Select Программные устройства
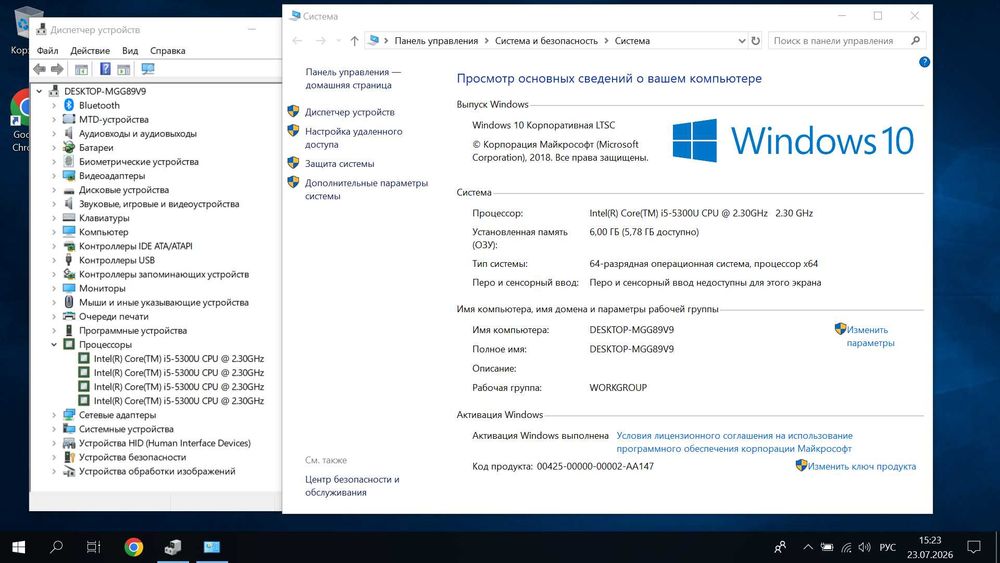The height and width of the screenshot is (563, 1000). [x=133, y=330]
